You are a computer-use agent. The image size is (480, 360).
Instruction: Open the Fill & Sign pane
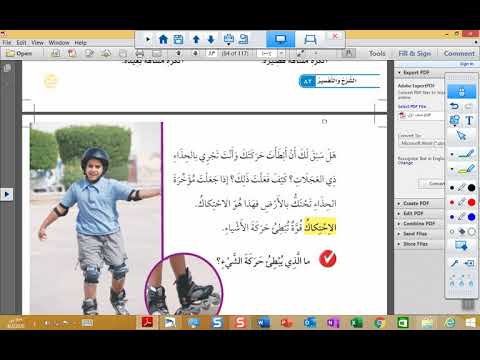[x=415, y=53]
